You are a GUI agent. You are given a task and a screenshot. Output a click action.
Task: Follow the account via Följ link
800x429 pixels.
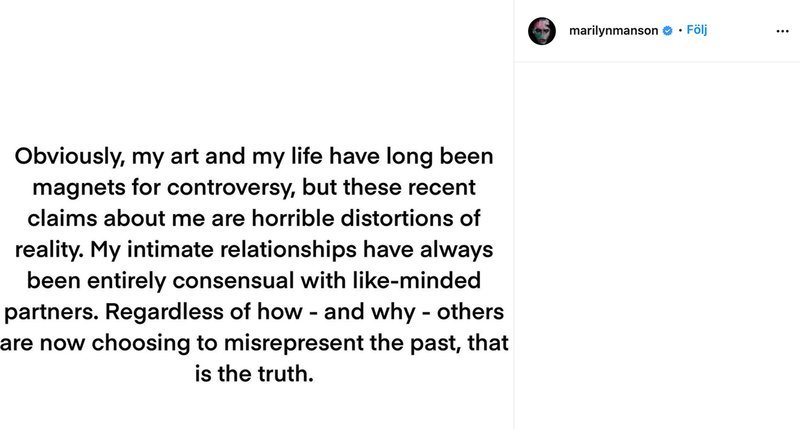pos(696,30)
